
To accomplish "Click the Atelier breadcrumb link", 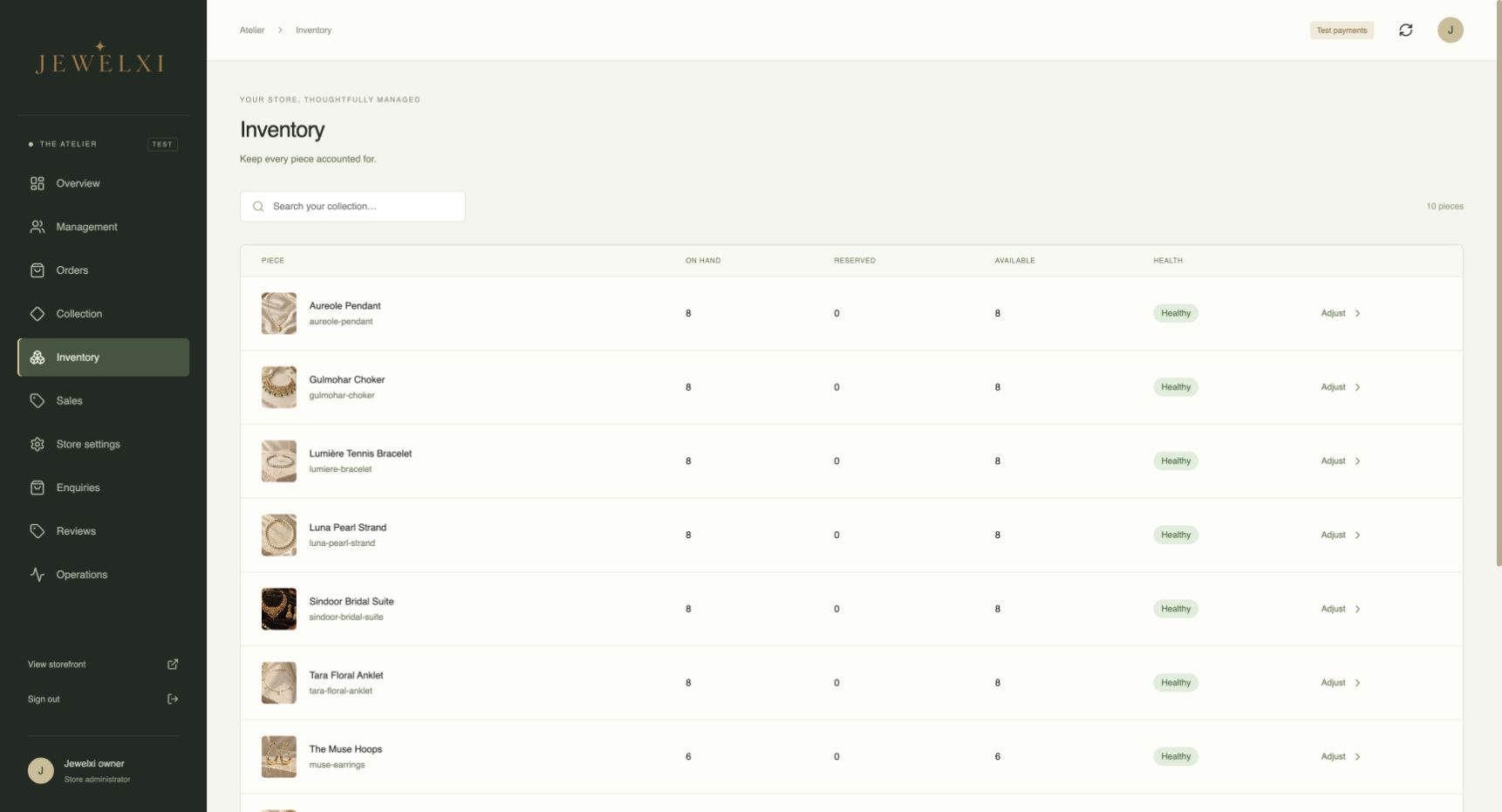I will coord(252,31).
